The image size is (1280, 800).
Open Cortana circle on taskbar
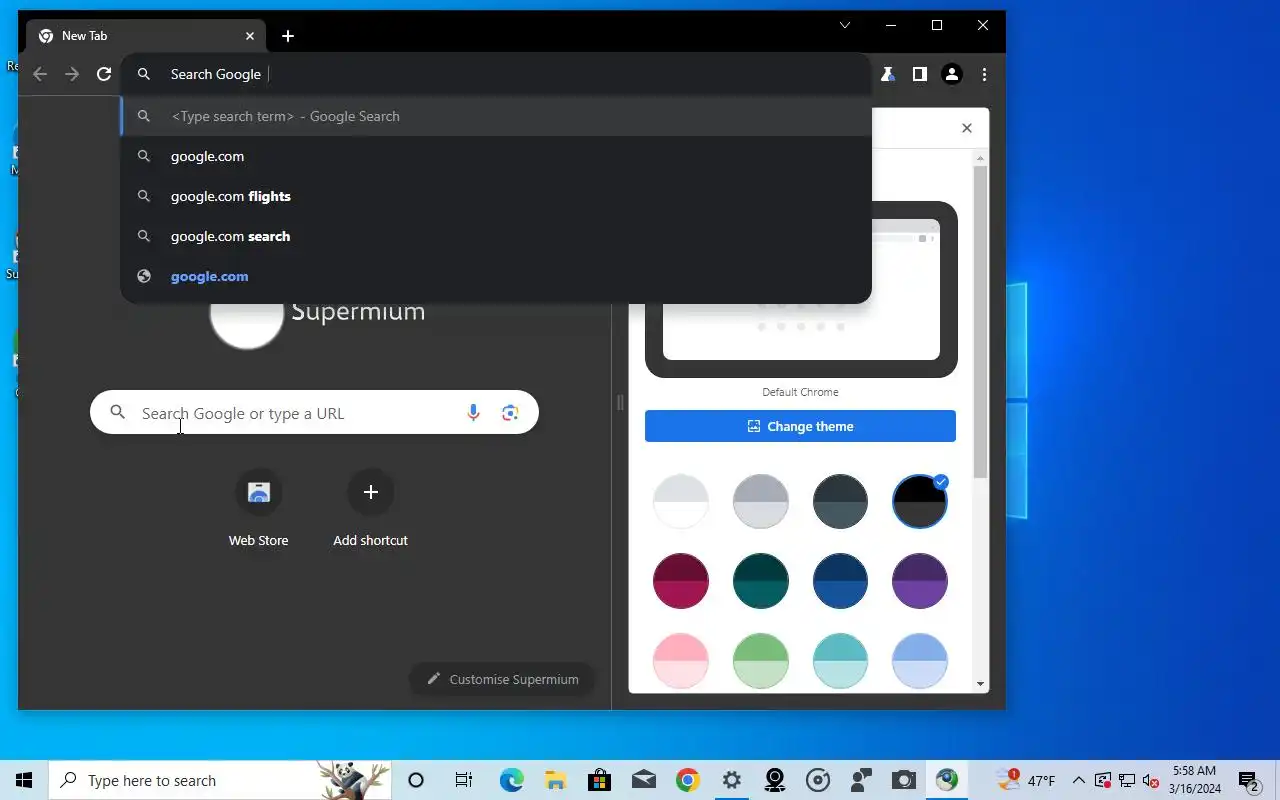(416, 780)
